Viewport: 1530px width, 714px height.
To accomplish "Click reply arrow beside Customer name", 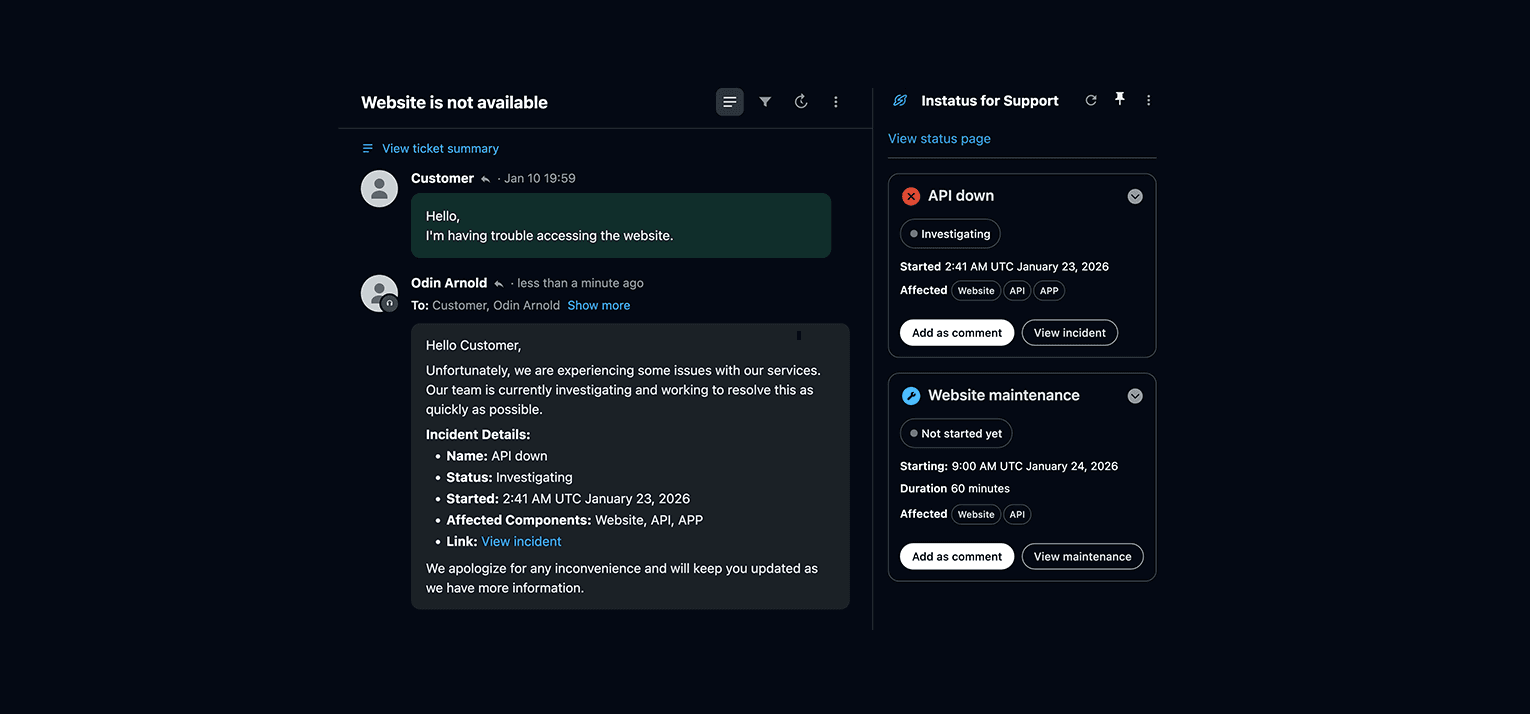I will [x=485, y=179].
